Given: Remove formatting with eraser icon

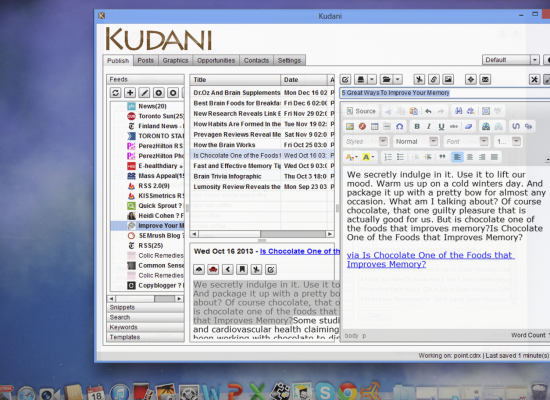Looking at the screenshot, I should [468, 126].
